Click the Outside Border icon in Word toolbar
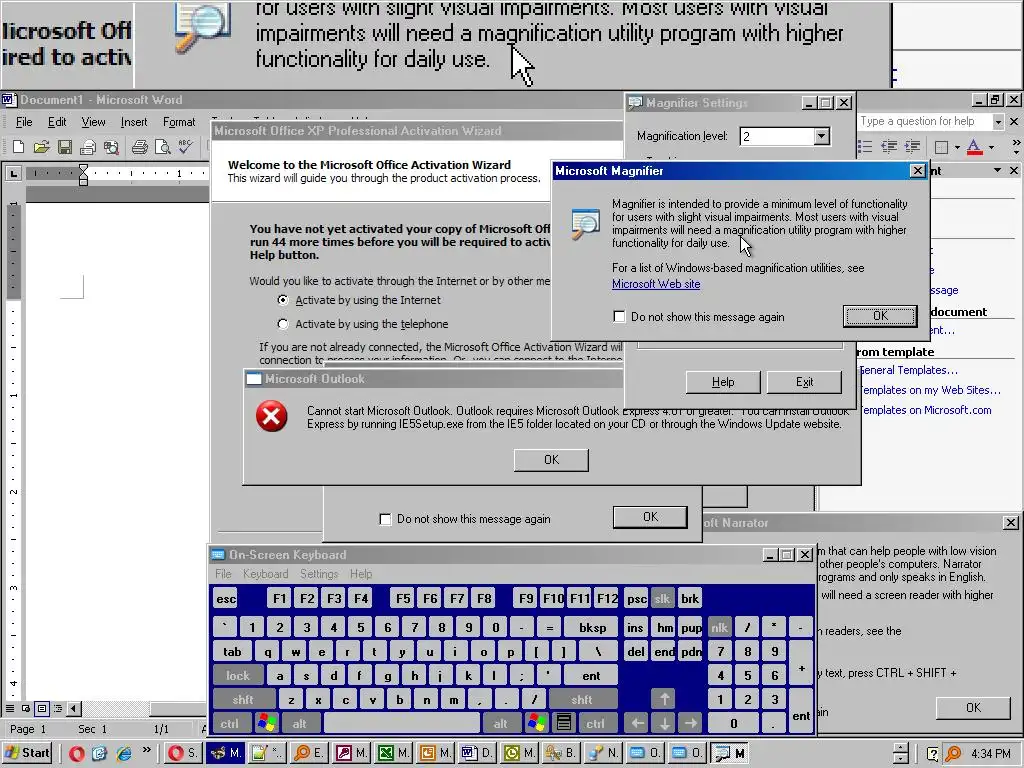The height and width of the screenshot is (768, 1024). tap(941, 147)
